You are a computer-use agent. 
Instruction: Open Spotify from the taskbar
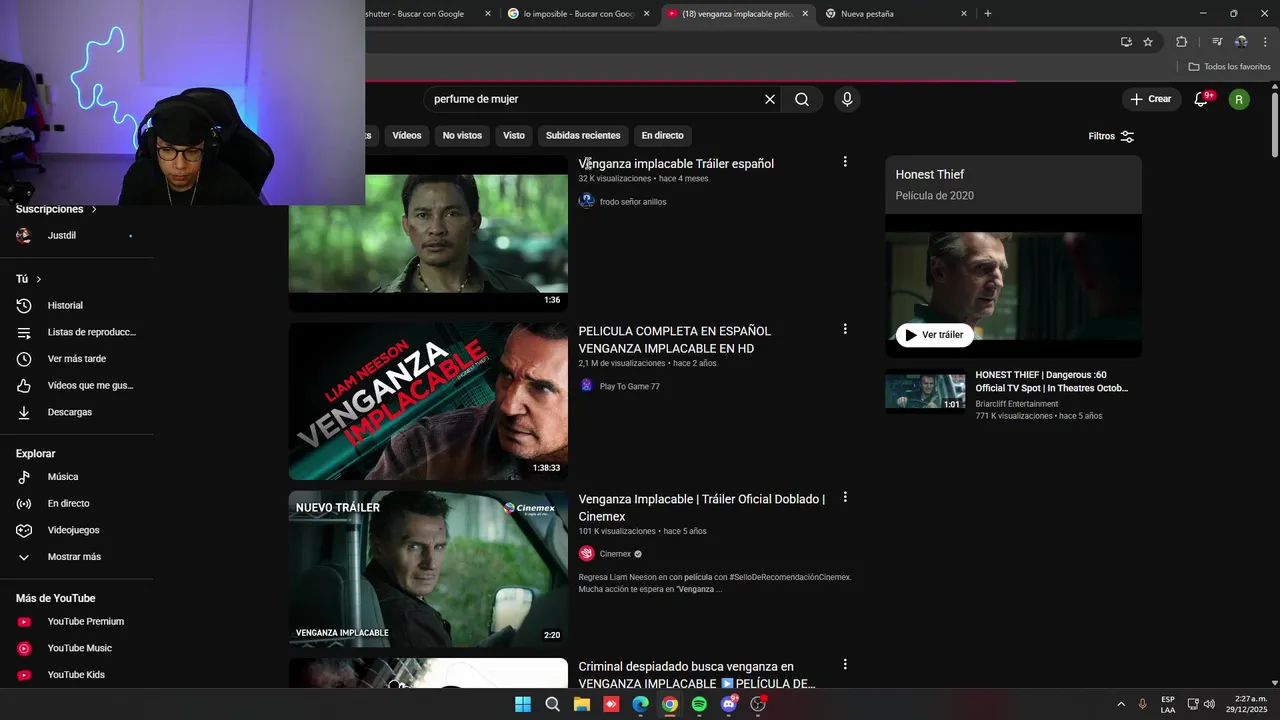[699, 704]
